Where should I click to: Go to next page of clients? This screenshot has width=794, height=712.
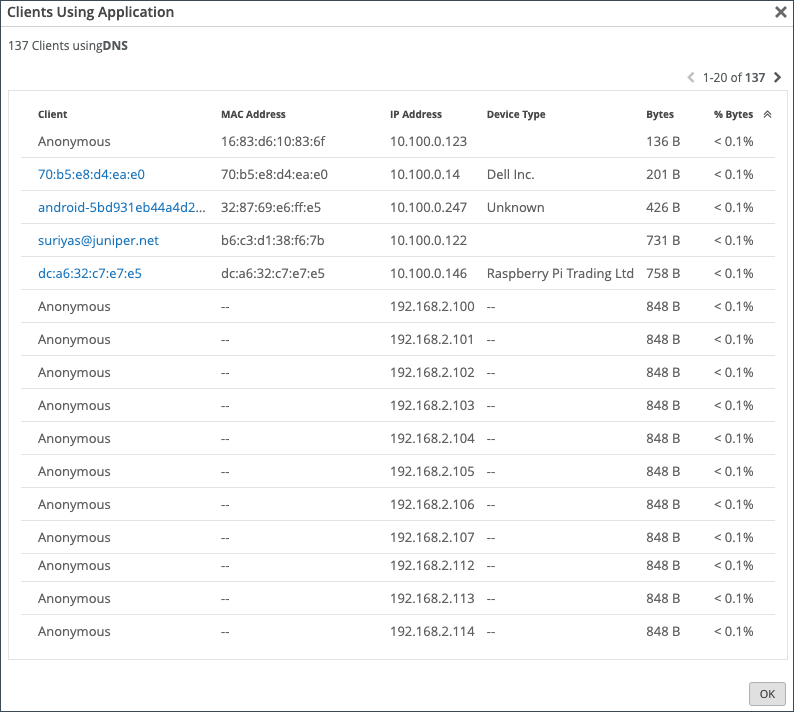tap(777, 77)
